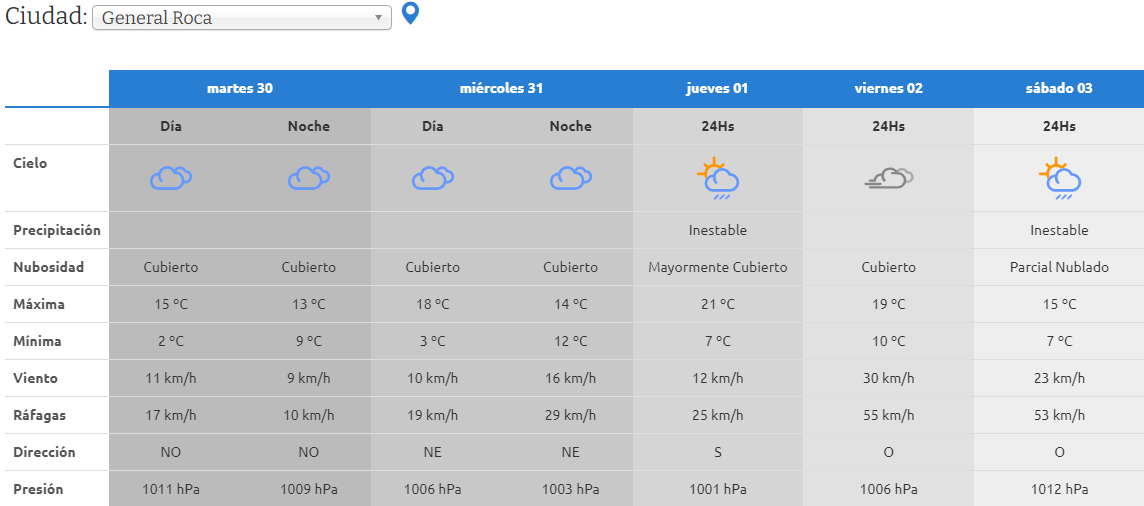Click the Inestable precipitation cell for jueves

[718, 230]
